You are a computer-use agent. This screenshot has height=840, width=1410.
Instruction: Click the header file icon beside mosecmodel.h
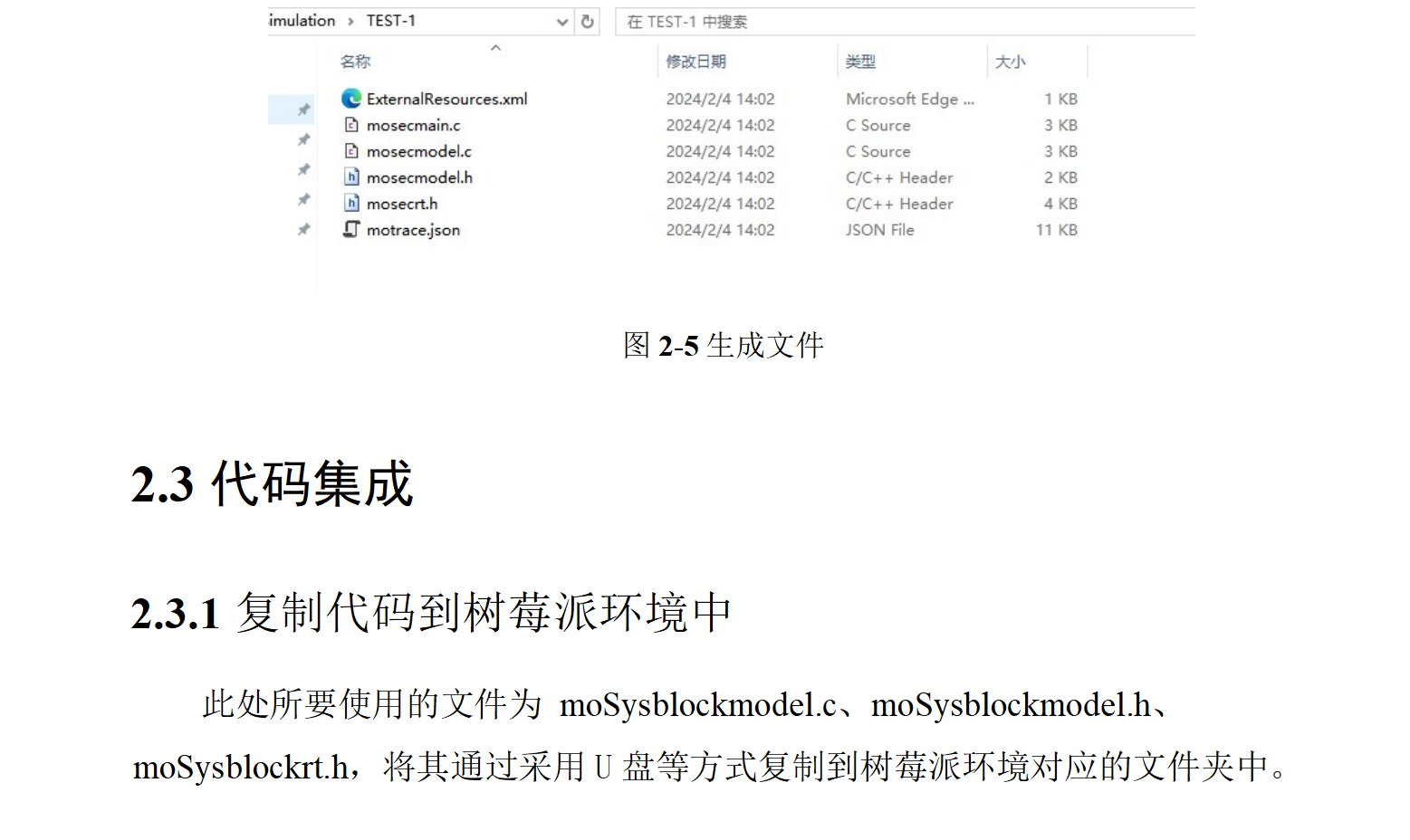tap(351, 177)
